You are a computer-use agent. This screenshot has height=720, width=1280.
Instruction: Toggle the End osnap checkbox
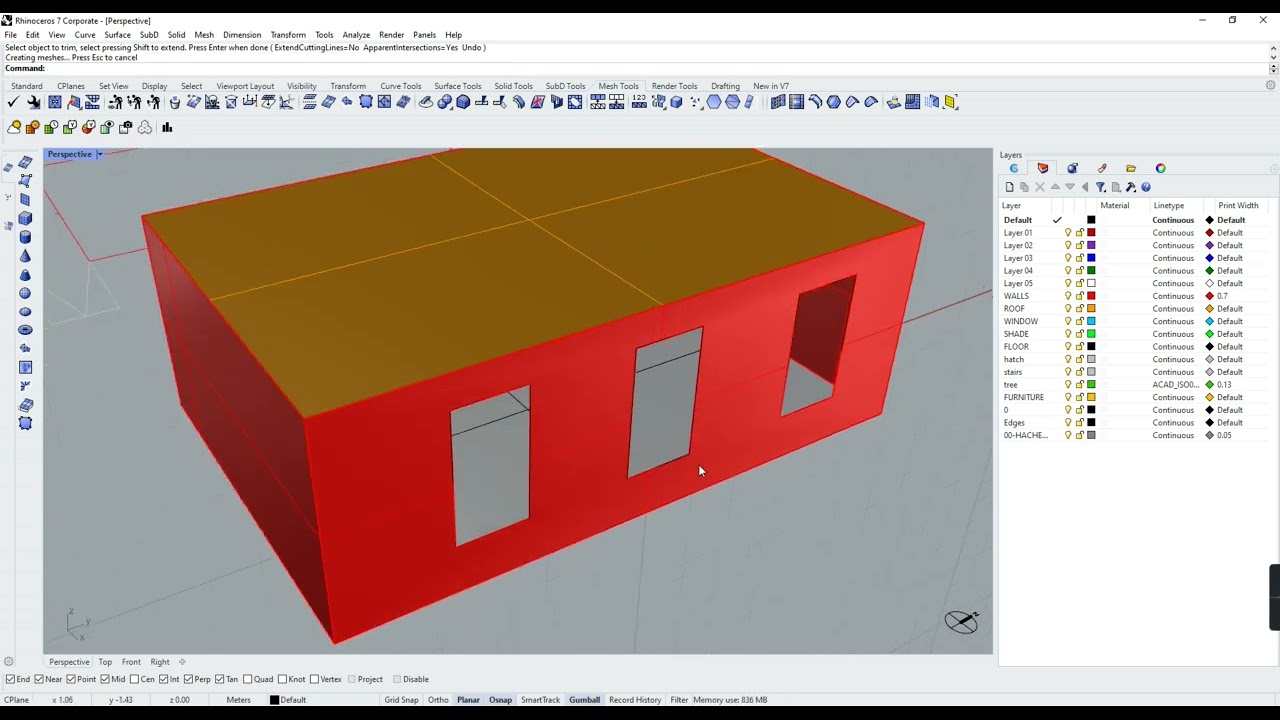coord(11,679)
